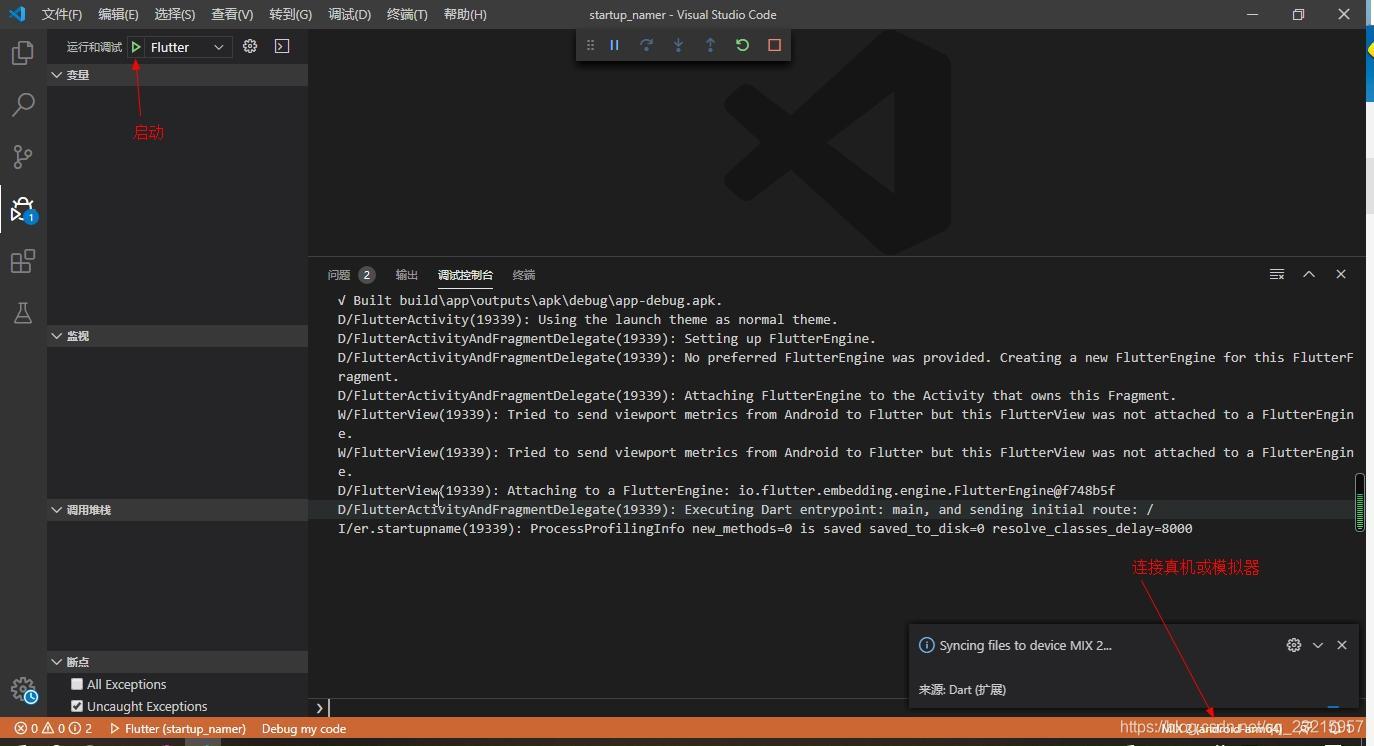Click Flutter (startup_namer) in status bar
Image resolution: width=1374 pixels, height=746 pixels.
click(x=177, y=729)
